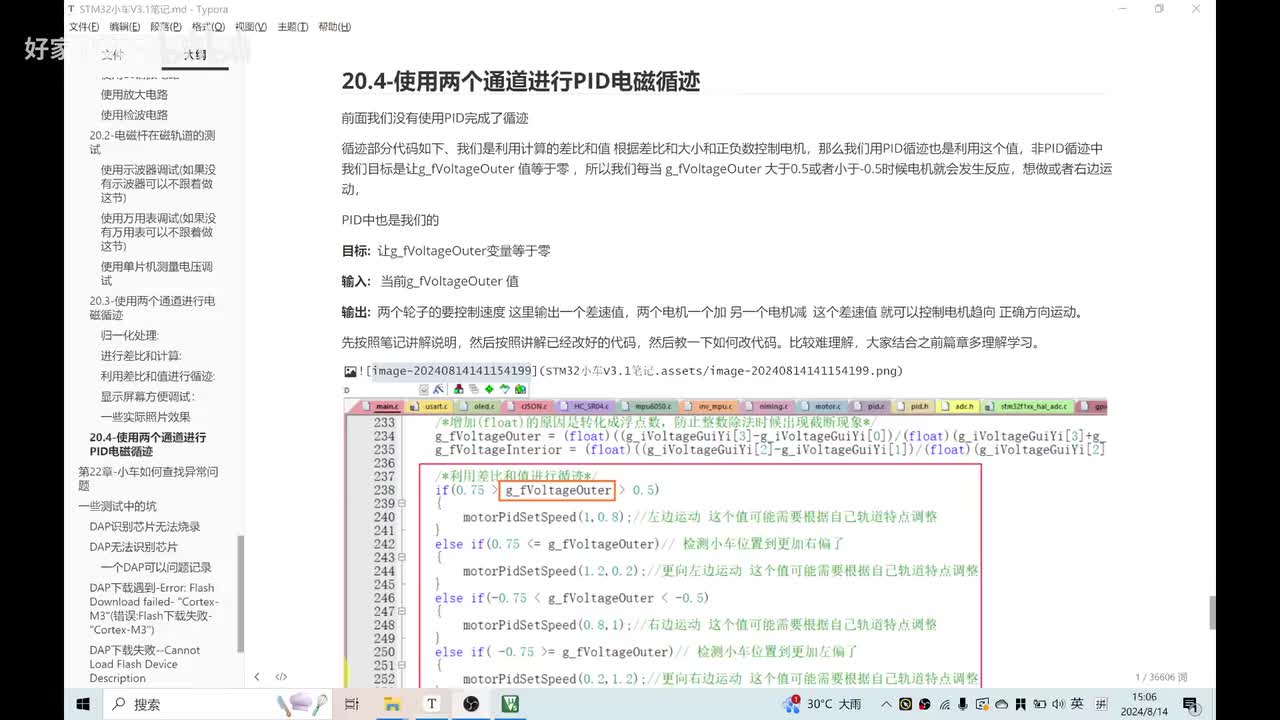Open outline item 一些测试中的坑

tap(117, 506)
